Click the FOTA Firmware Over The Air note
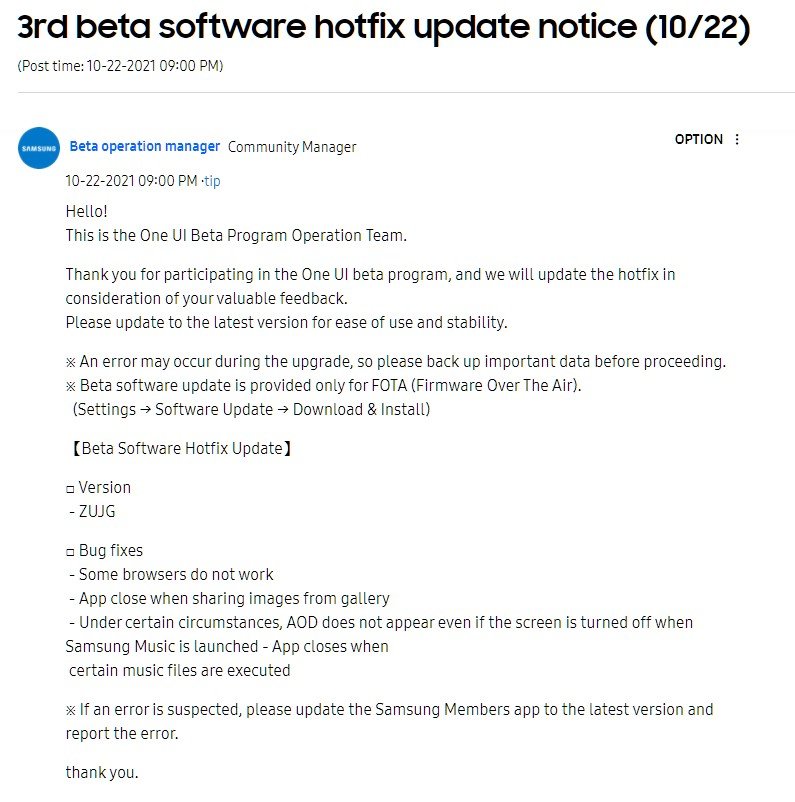Screen dimensions: 795x802 click(x=324, y=386)
